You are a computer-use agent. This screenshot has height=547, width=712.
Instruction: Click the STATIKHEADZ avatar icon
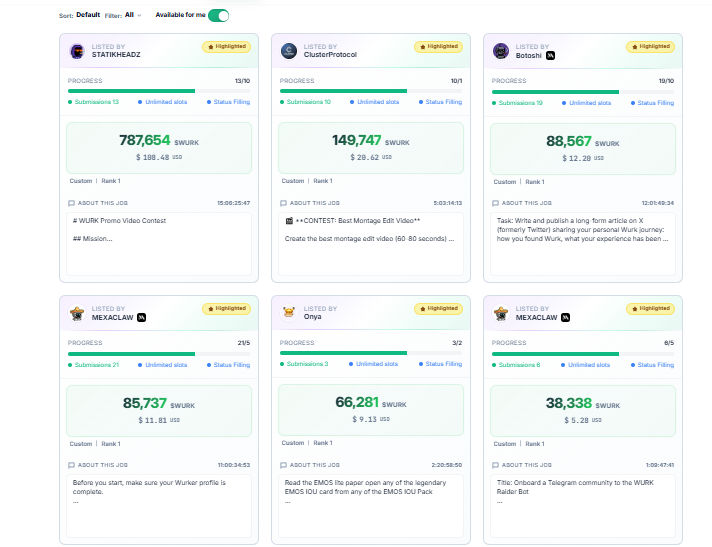pyautogui.click(x=77, y=51)
